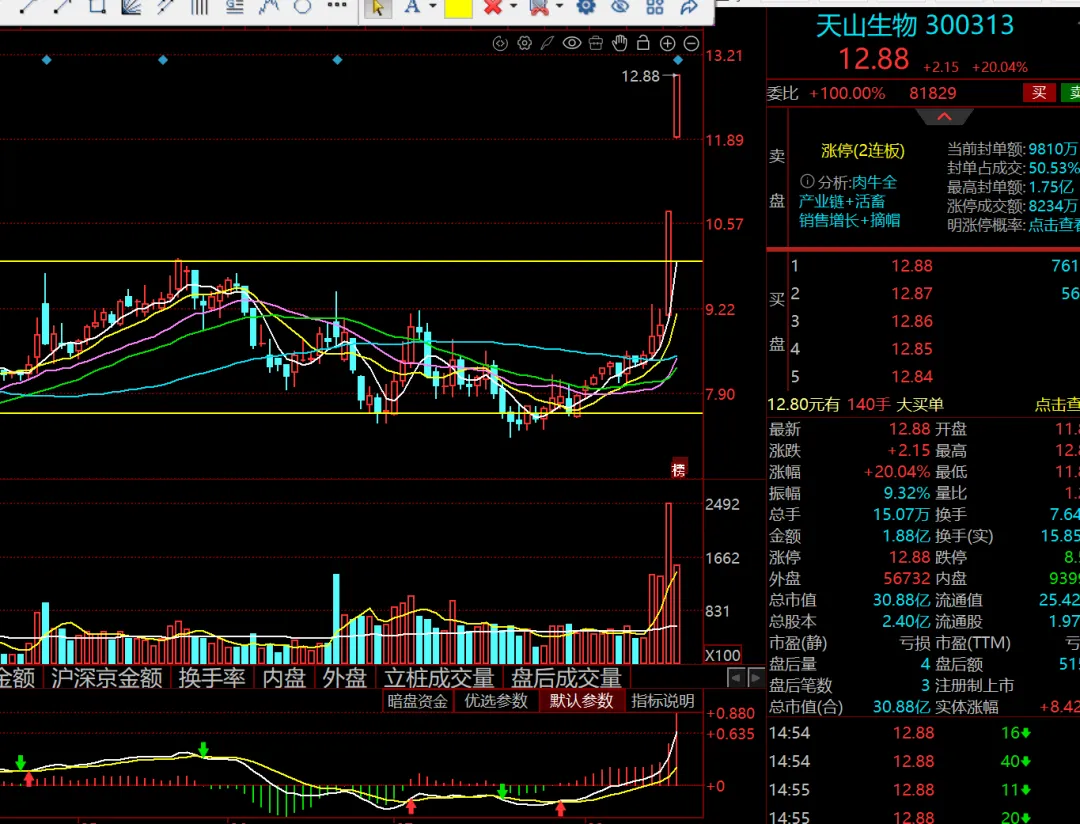This screenshot has height=824, width=1080.
Task: Collapse the limit-up info panel chevron
Action: click(944, 116)
